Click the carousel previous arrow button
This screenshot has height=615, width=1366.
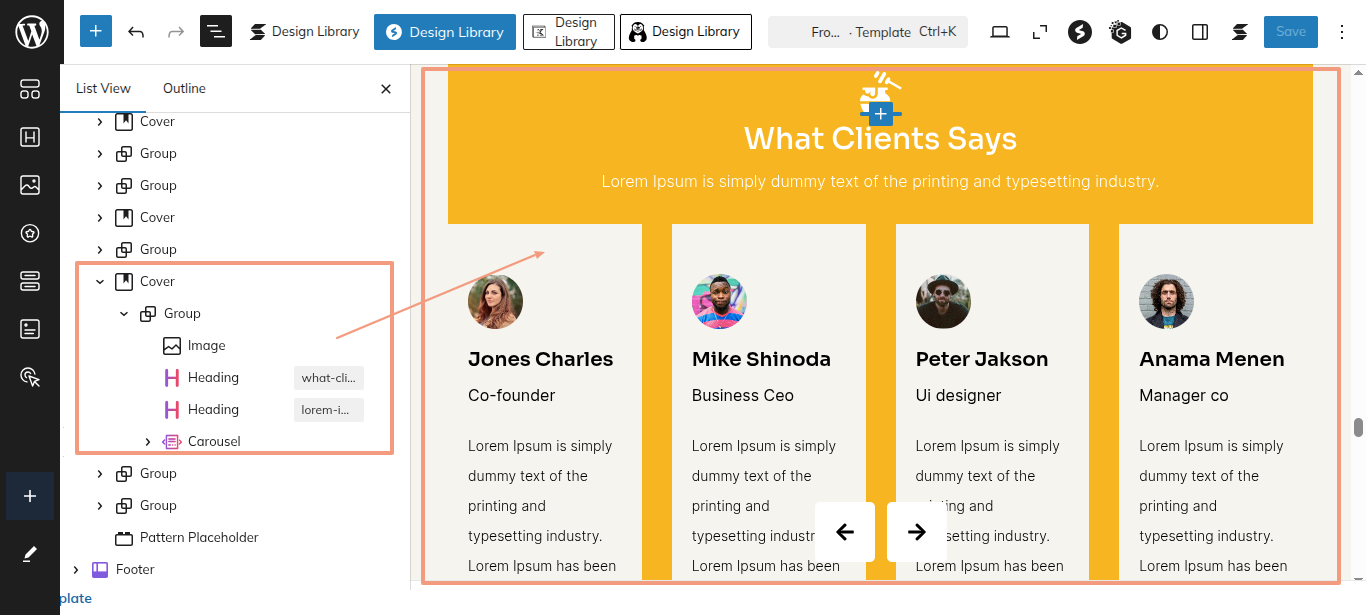[845, 532]
